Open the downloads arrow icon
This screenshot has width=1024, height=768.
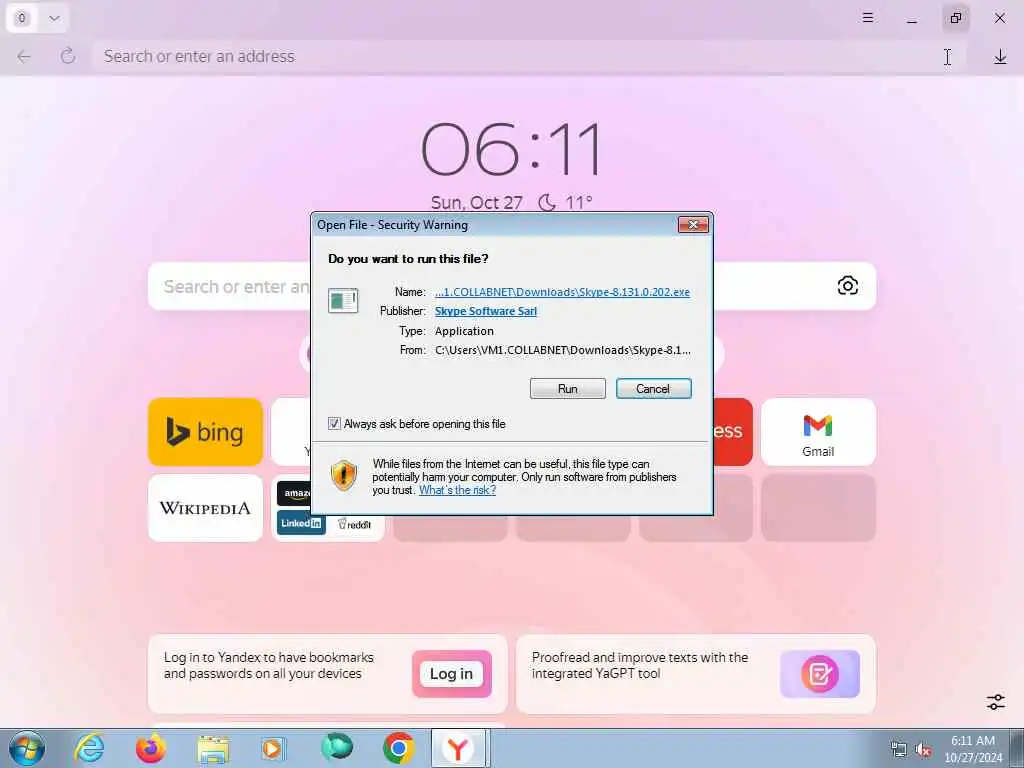point(1000,57)
